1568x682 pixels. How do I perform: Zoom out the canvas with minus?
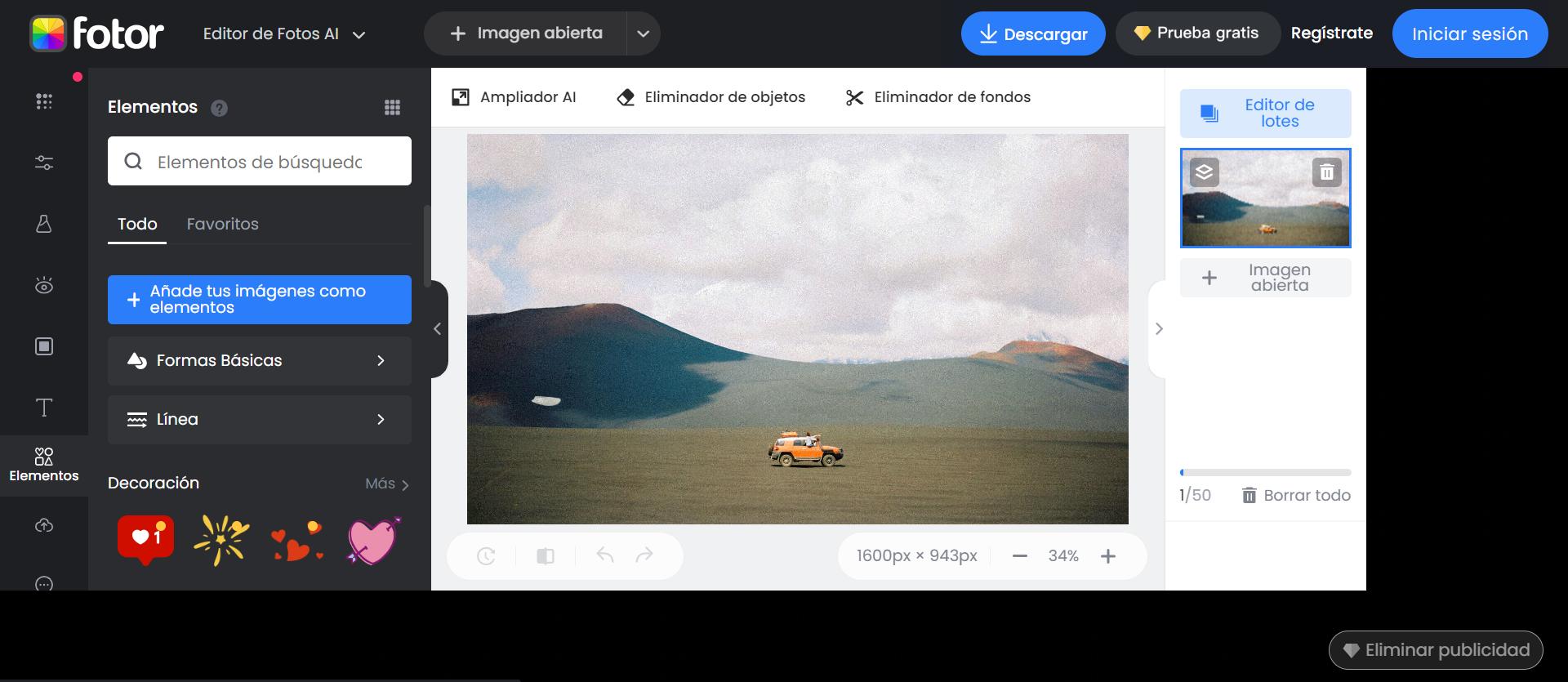pyautogui.click(x=1019, y=556)
